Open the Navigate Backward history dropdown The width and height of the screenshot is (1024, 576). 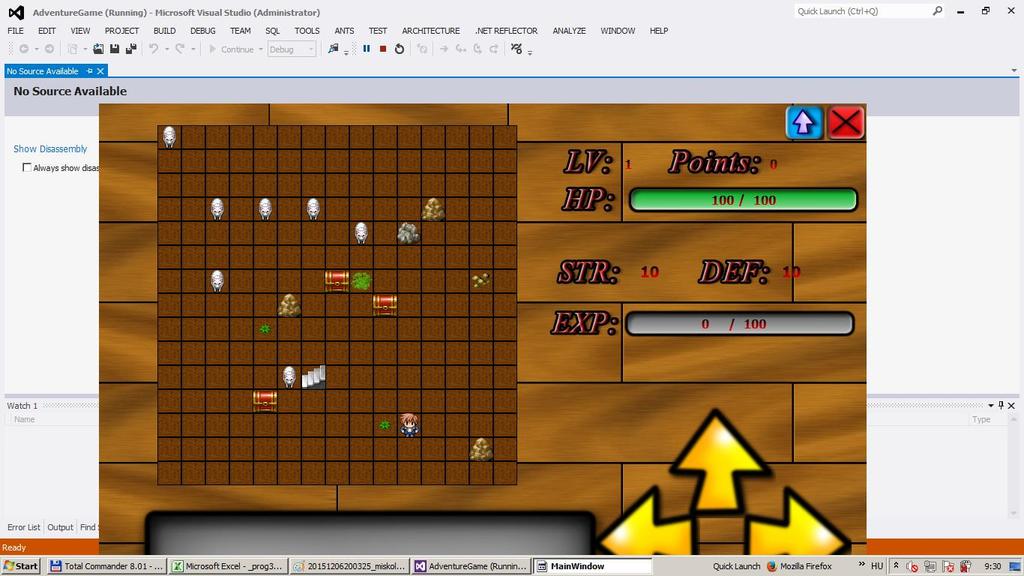click(x=37, y=50)
